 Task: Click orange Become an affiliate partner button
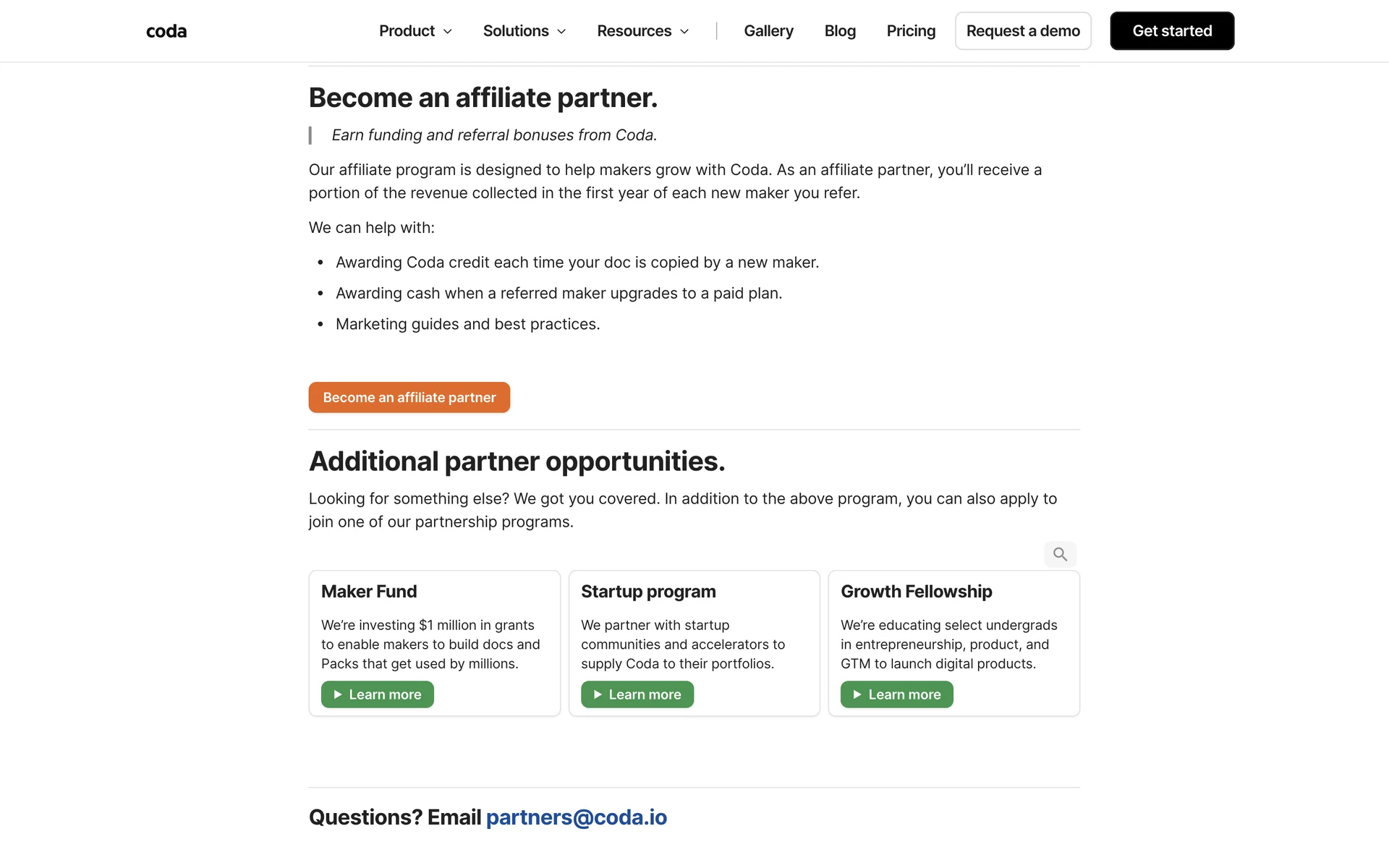[x=409, y=397]
